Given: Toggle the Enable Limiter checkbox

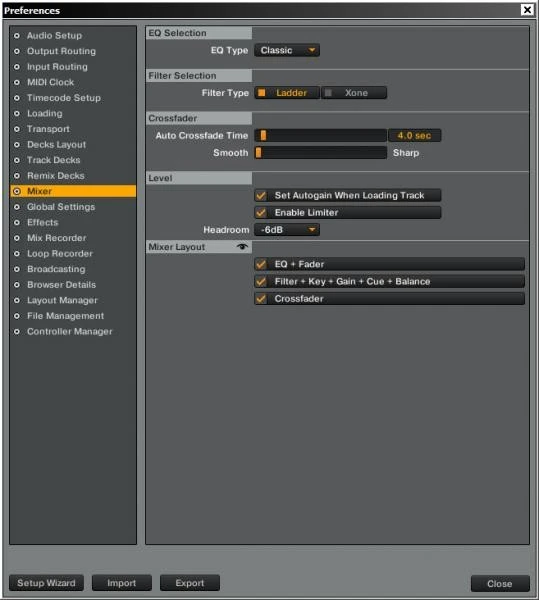Looking at the screenshot, I should coord(347,212).
